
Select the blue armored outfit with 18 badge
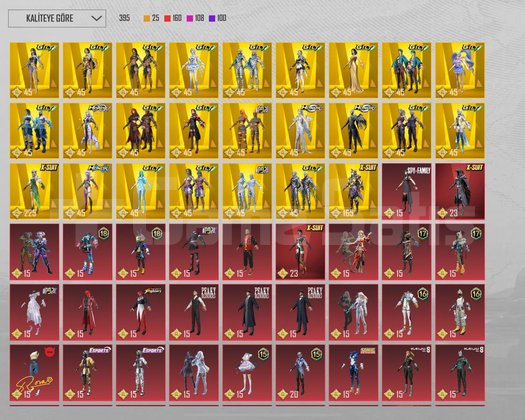(88, 252)
